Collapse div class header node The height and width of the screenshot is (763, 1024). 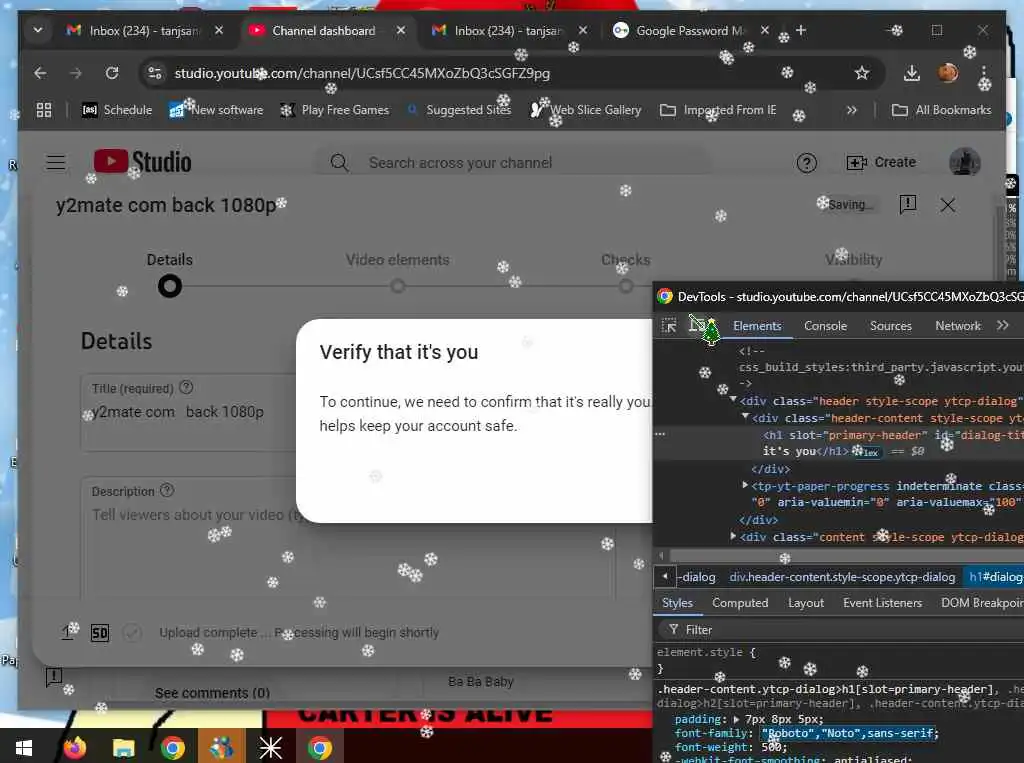coord(733,399)
